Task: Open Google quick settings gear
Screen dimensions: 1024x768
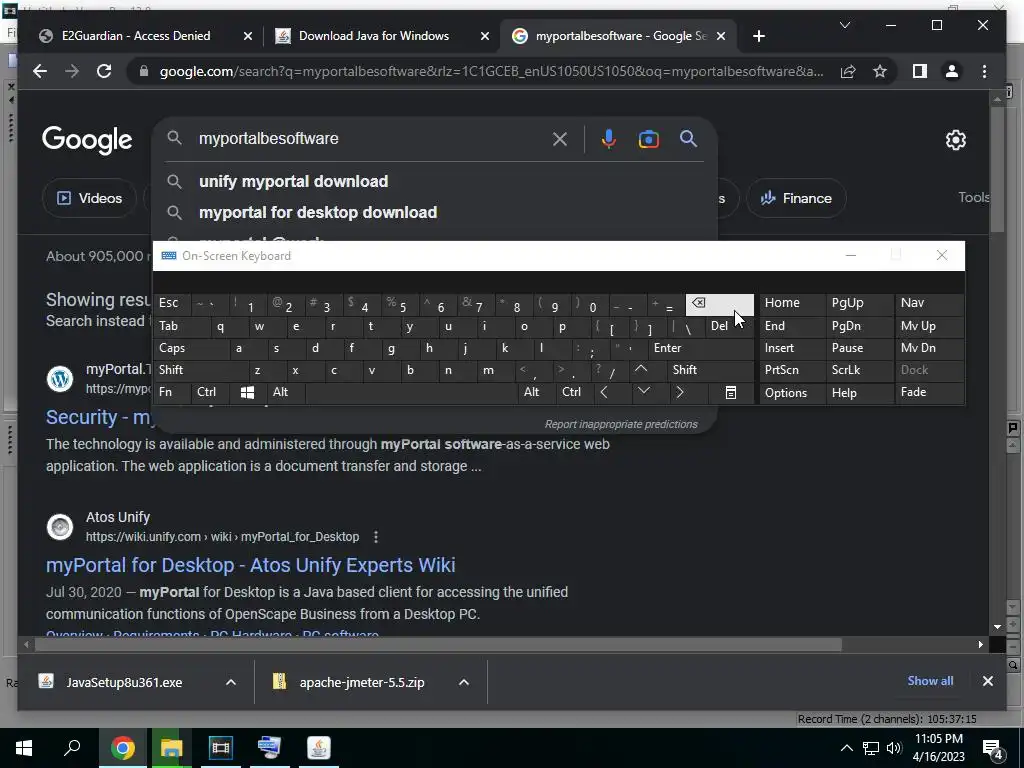Action: click(x=955, y=139)
